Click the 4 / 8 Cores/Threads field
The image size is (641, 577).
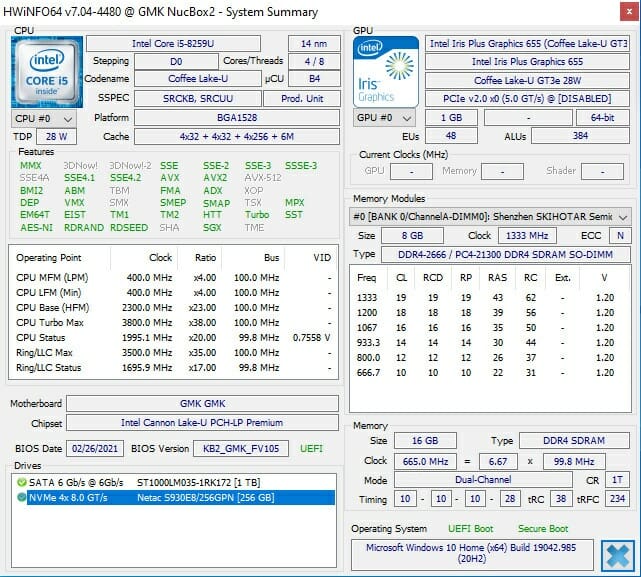pos(314,61)
